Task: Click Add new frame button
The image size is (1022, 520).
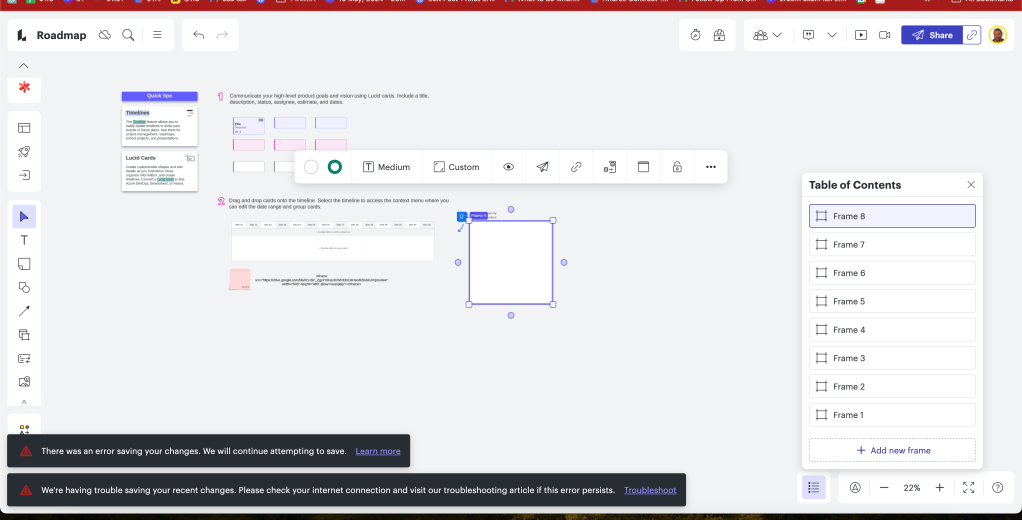Action: click(x=892, y=450)
